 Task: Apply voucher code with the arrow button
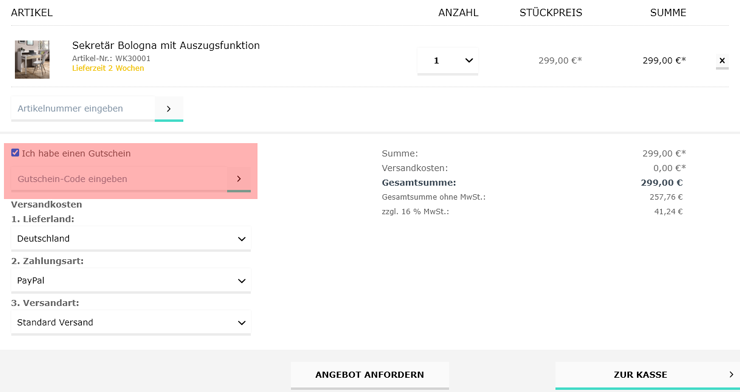click(239, 179)
